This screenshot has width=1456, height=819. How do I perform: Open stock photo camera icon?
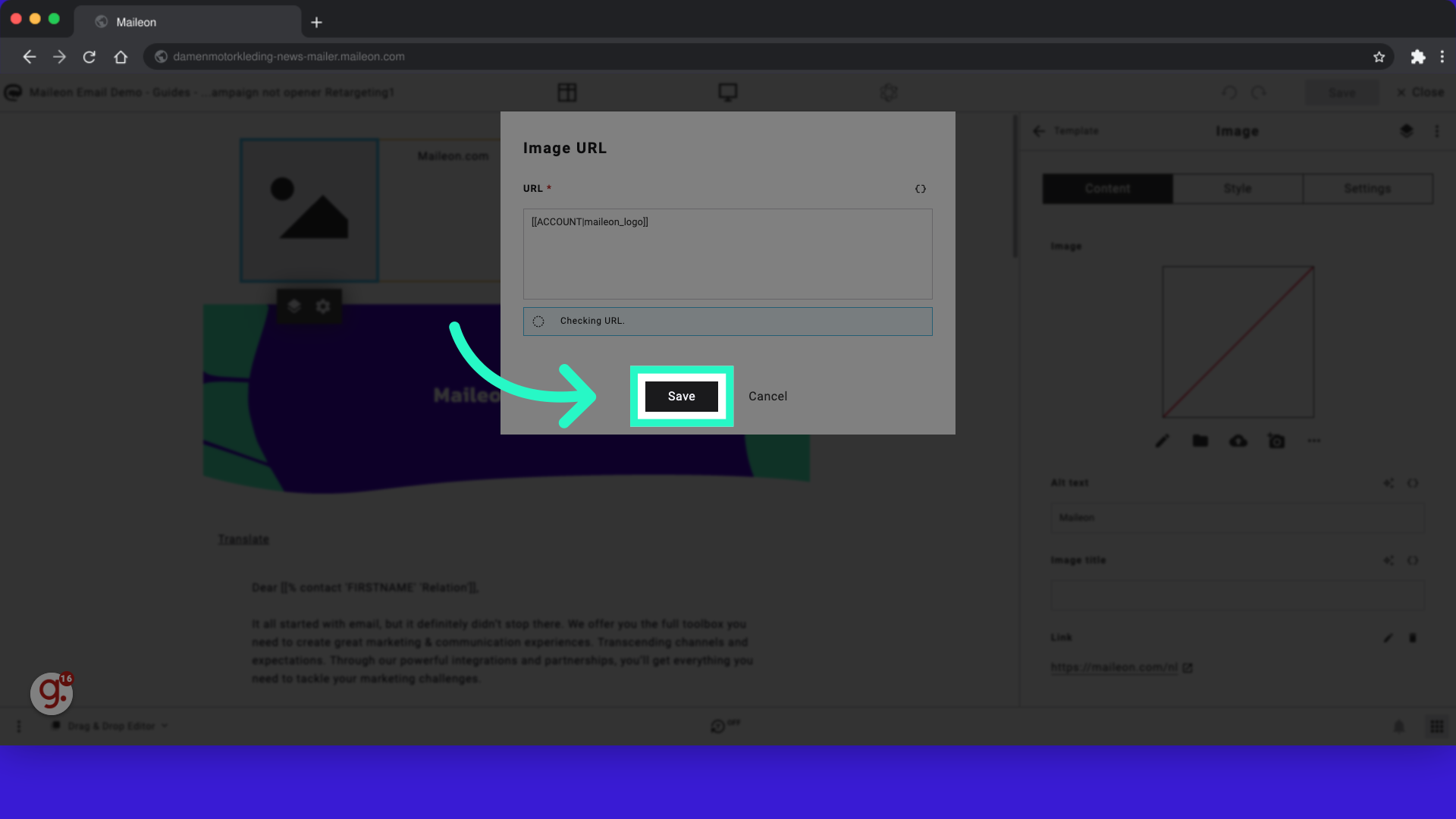(1276, 441)
